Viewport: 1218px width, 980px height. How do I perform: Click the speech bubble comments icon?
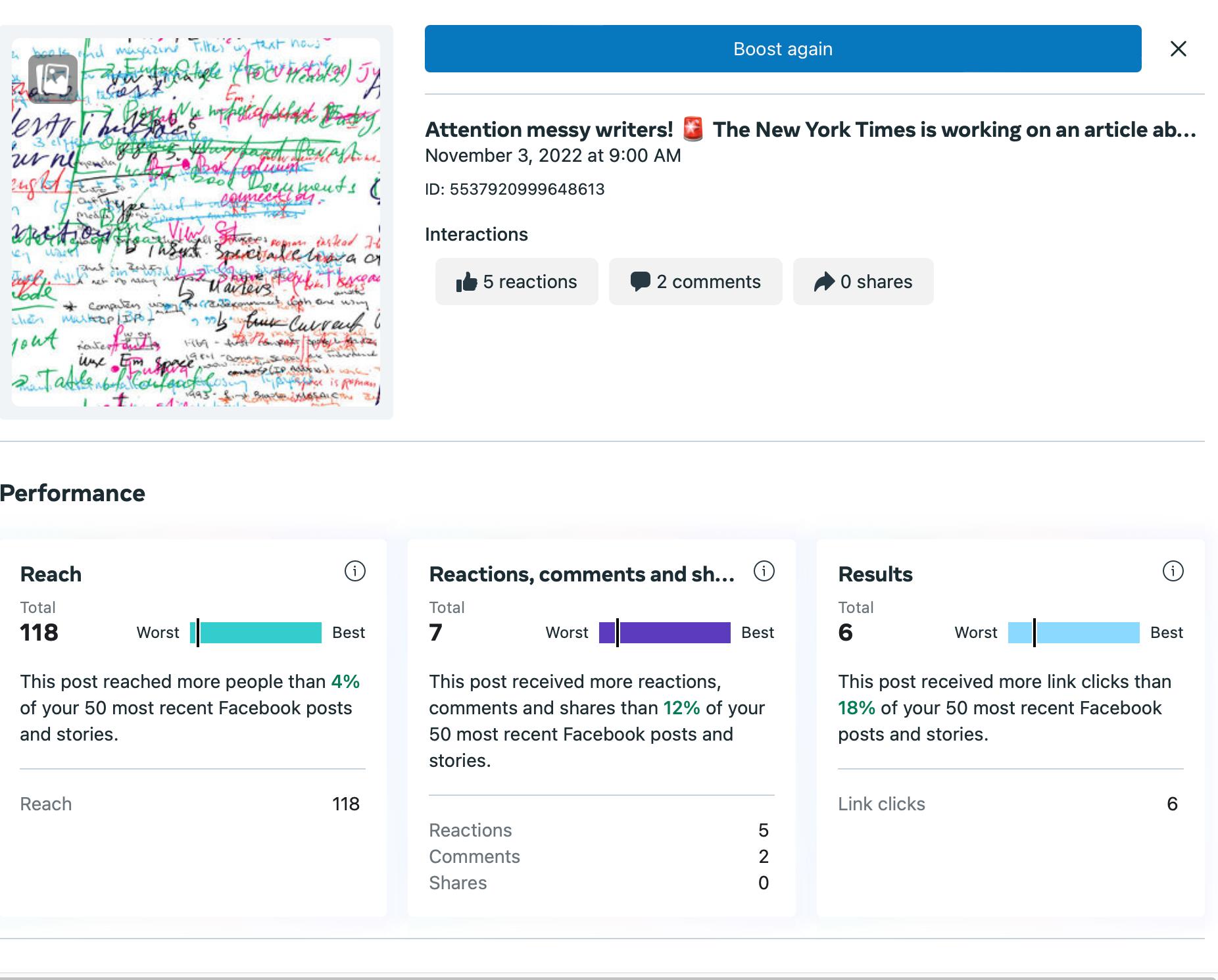[640, 282]
